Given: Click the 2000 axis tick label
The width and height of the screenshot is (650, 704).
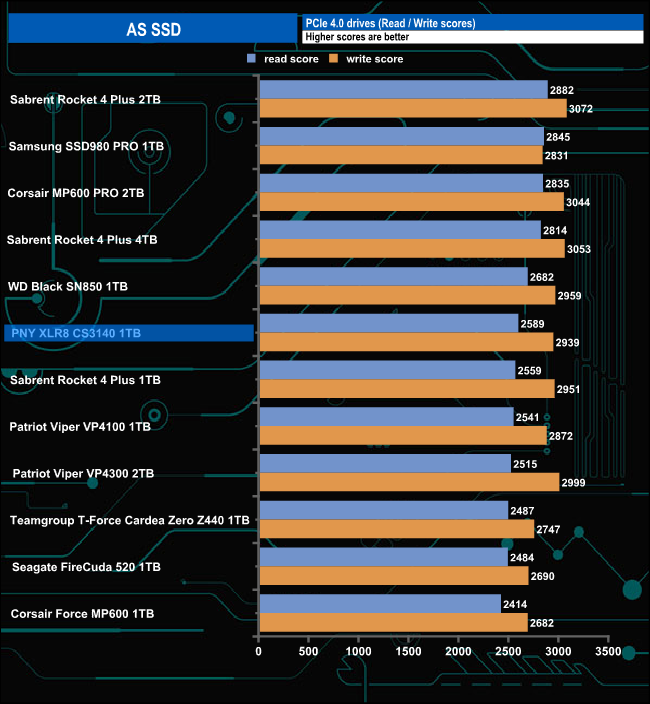Looking at the screenshot, I should point(458,651).
